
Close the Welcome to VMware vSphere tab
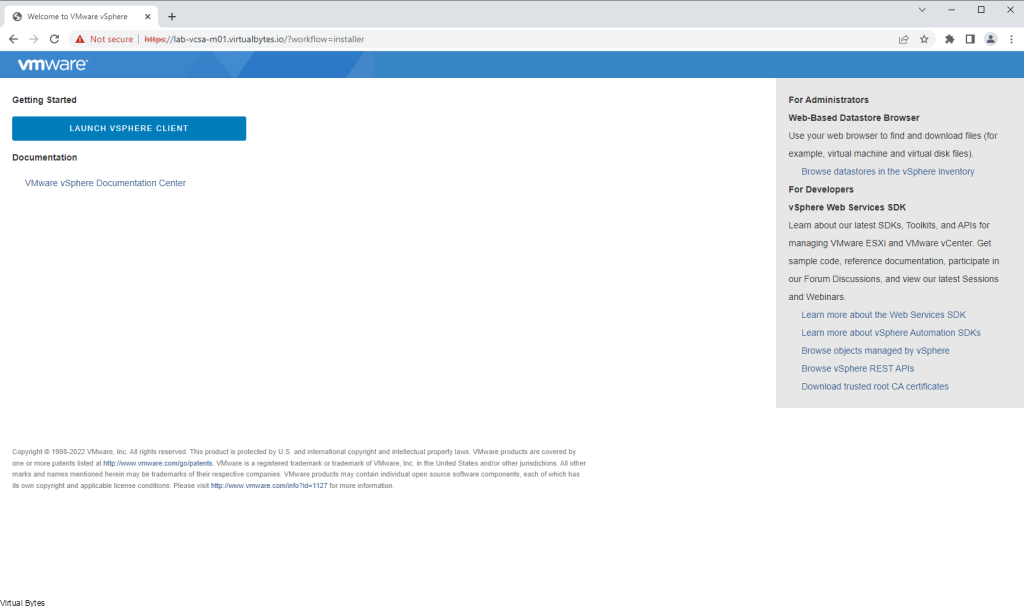coord(149,16)
